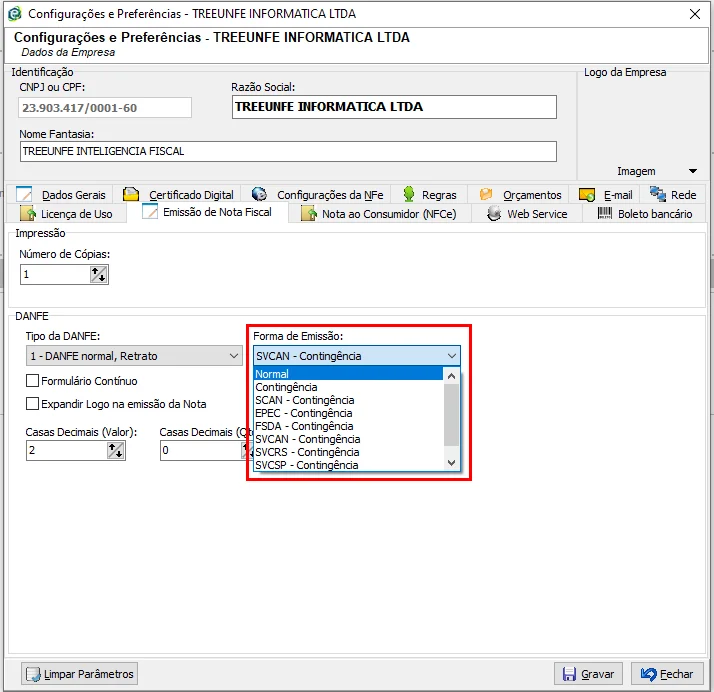Click the emission list scroll down arrow
This screenshot has width=714, height=692.
tap(451, 463)
